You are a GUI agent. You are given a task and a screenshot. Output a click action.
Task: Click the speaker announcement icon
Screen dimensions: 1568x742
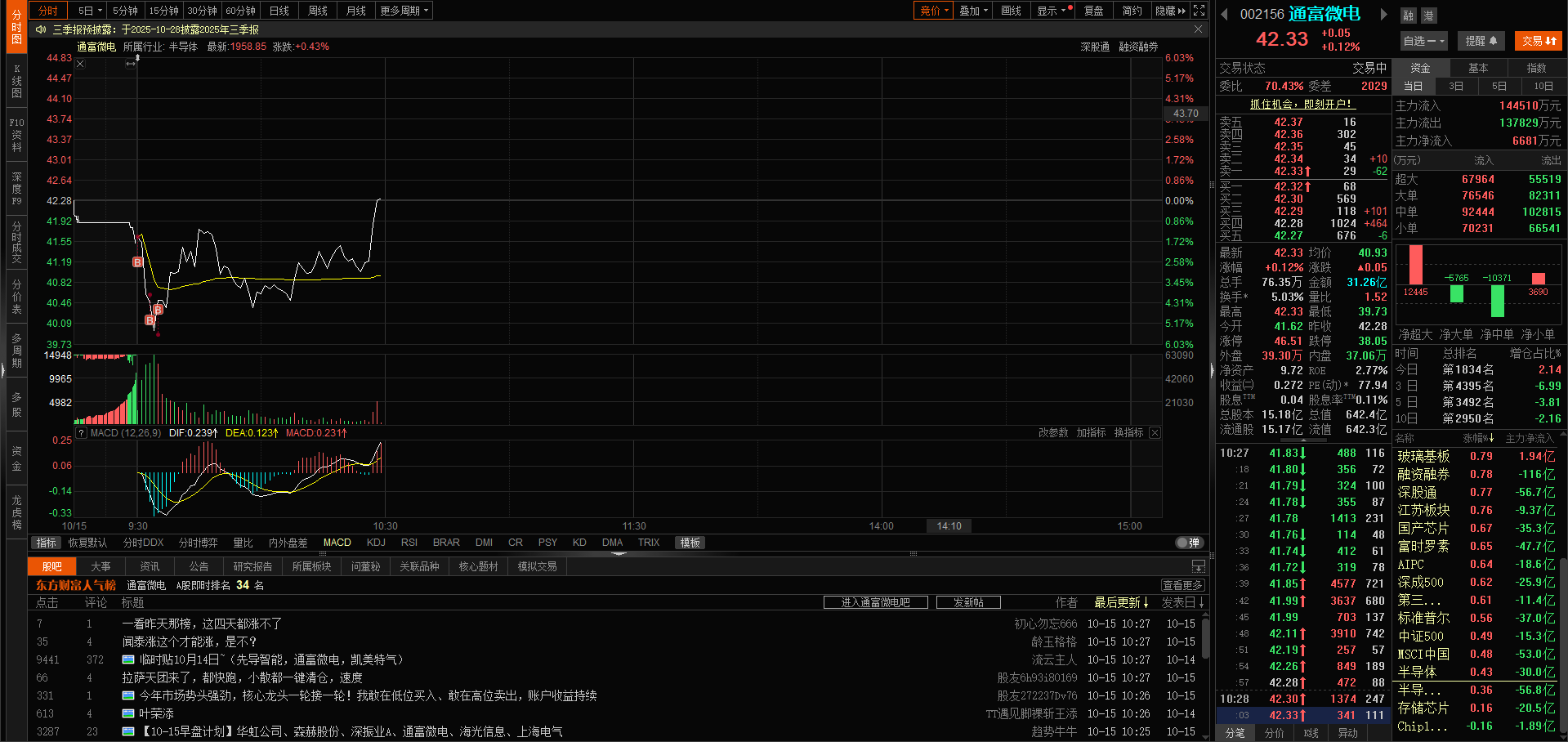tap(41, 29)
